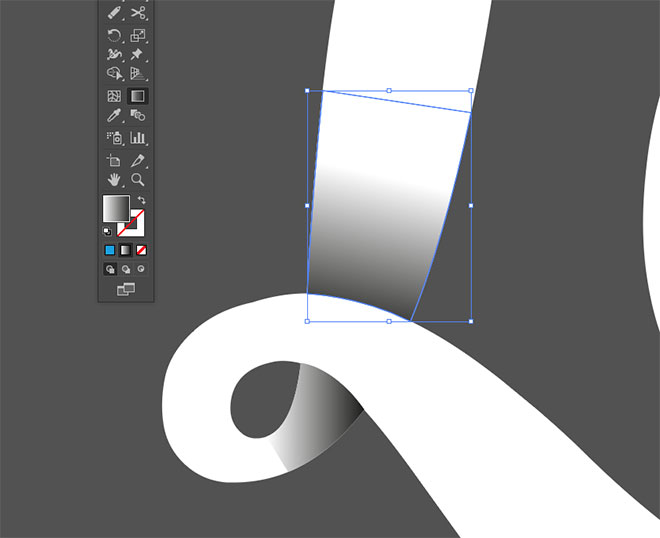The width and height of the screenshot is (660, 538).
Task: Select the Pencil tool
Action: (114, 13)
